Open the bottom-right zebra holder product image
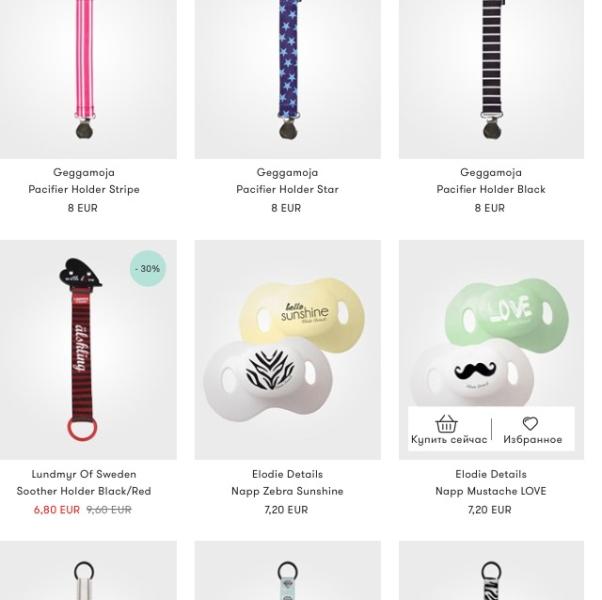Viewport: 602px width, 600px height. tap(491, 570)
